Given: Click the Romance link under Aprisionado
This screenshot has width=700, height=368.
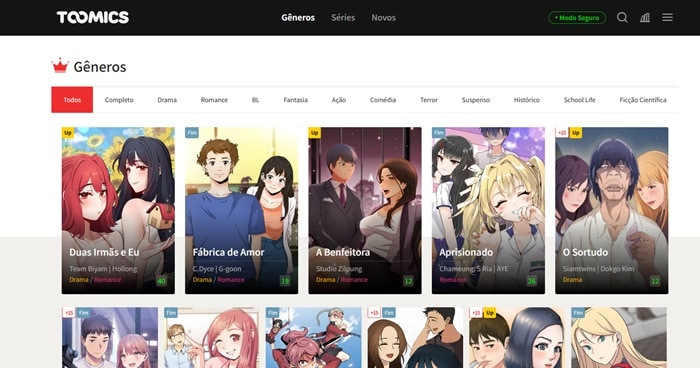Looking at the screenshot, I should (453, 280).
